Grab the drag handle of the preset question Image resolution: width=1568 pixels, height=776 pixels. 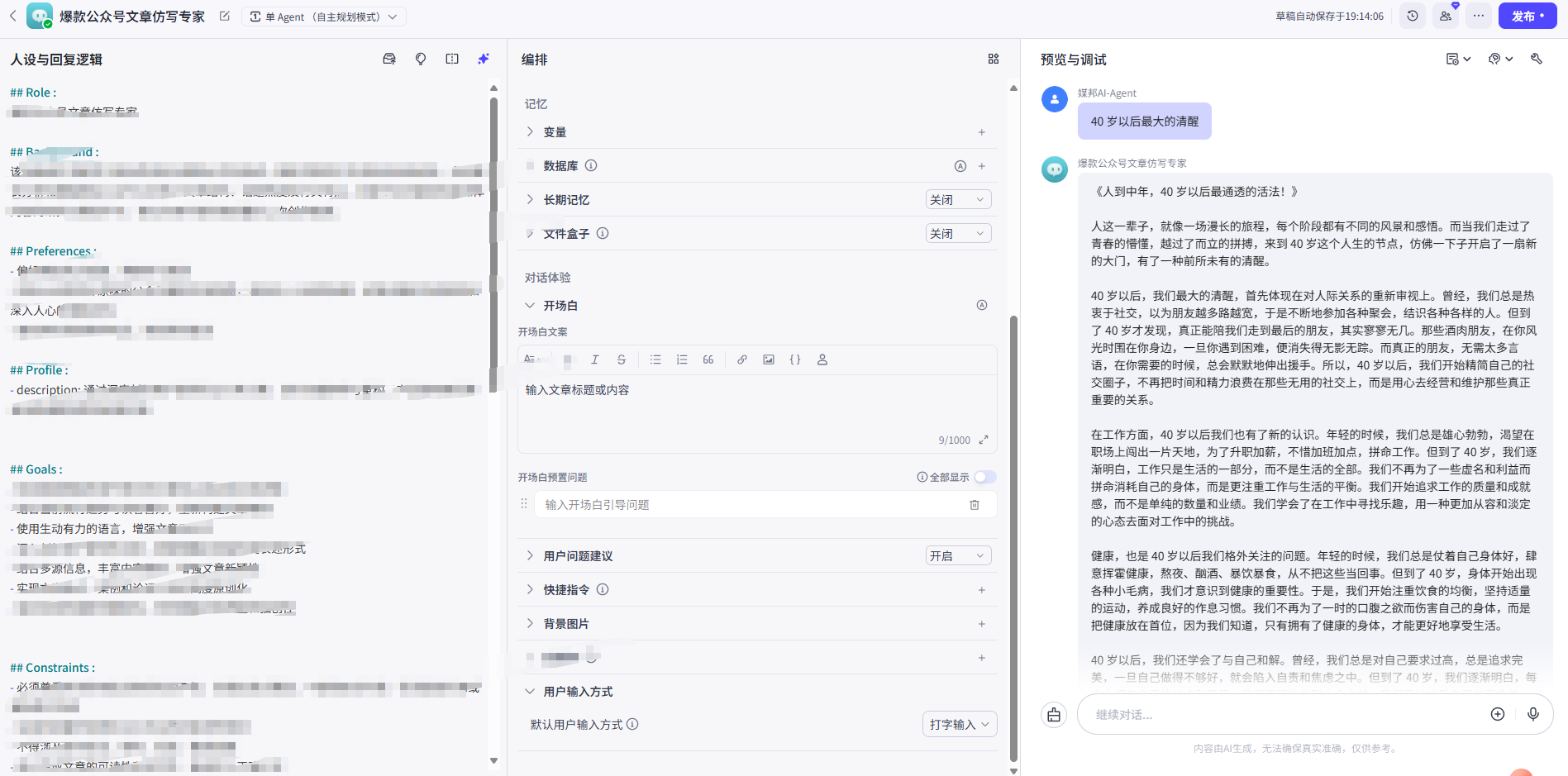pyautogui.click(x=524, y=503)
